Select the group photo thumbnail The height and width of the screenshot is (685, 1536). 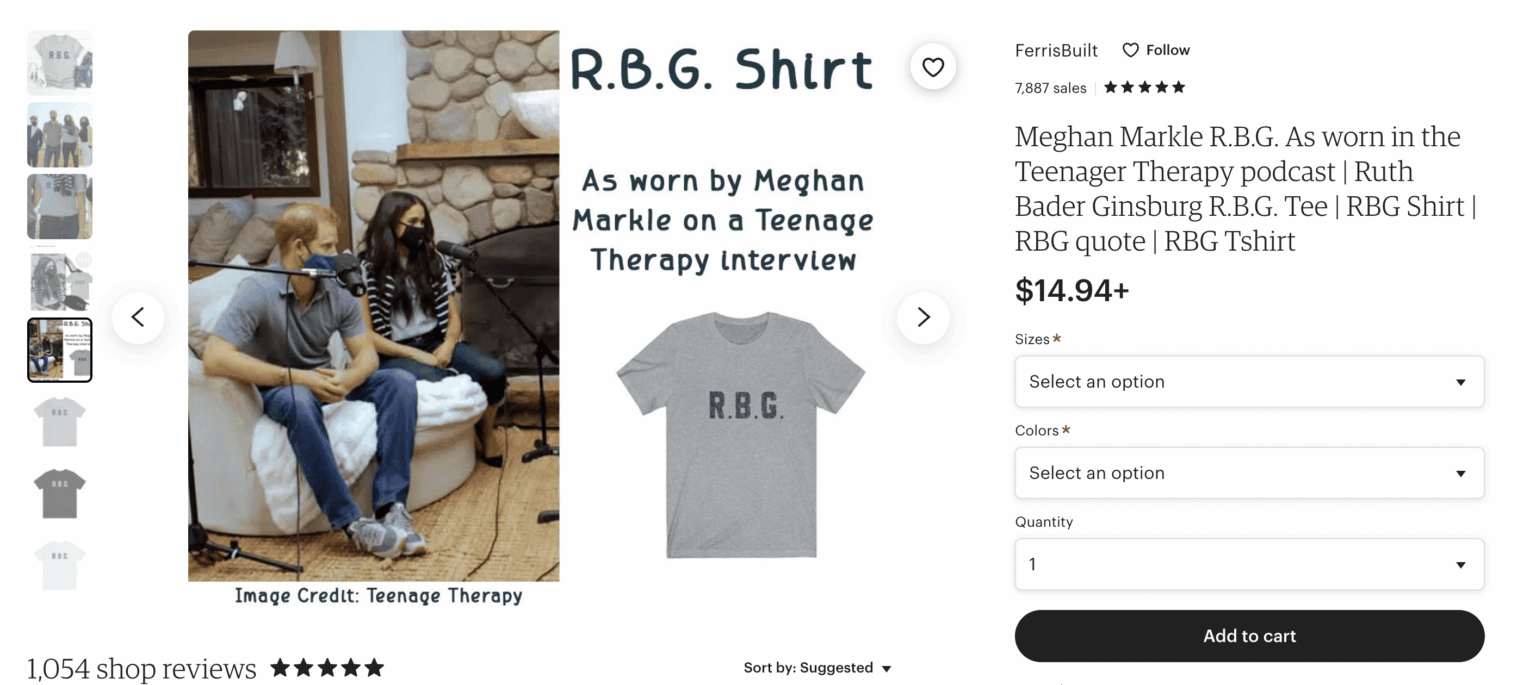[59, 134]
